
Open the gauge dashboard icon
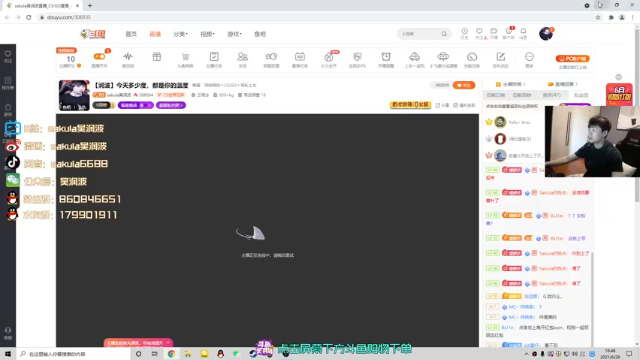[x=472, y=57]
